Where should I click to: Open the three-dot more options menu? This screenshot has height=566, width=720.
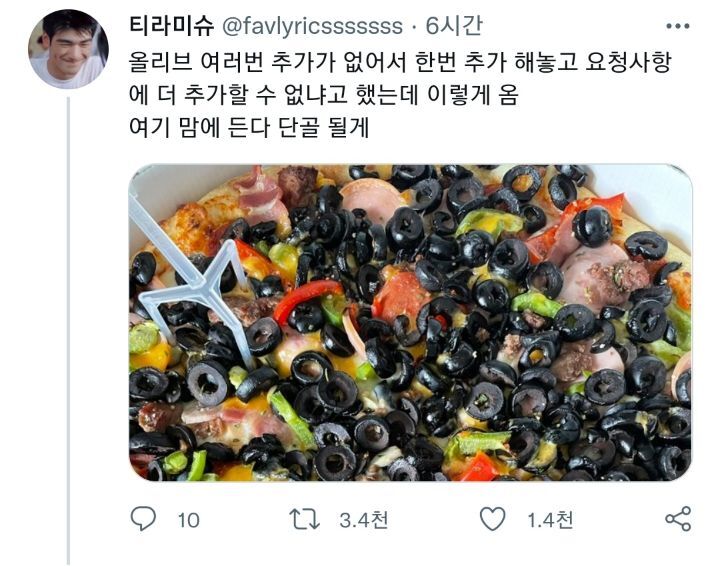click(677, 27)
